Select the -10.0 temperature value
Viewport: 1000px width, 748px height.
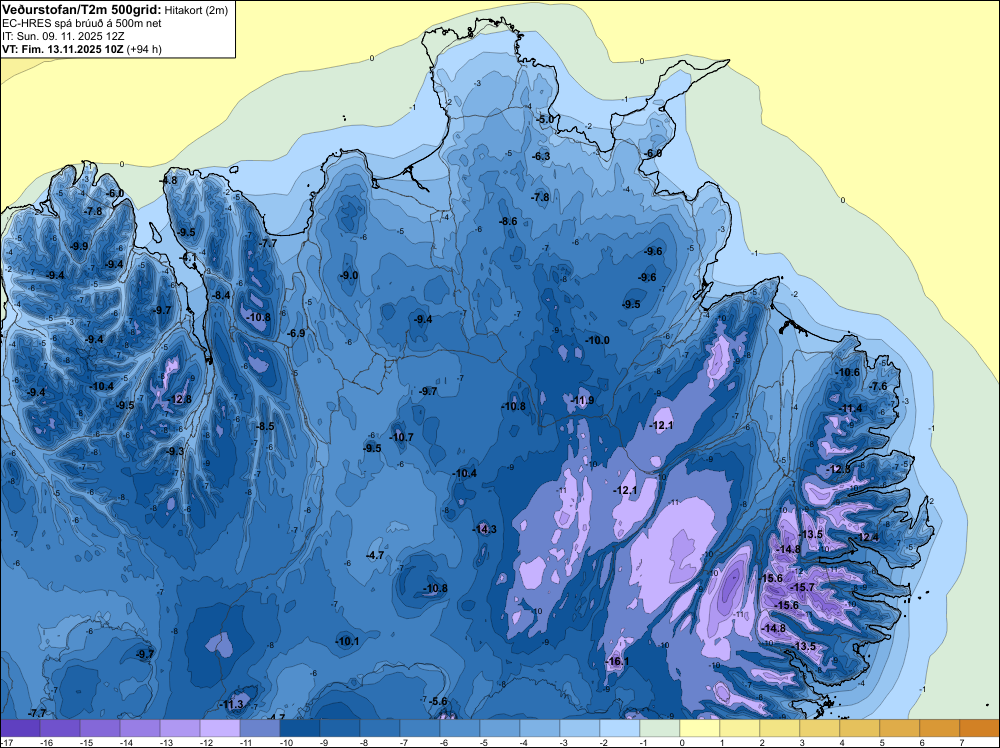[x=598, y=341]
